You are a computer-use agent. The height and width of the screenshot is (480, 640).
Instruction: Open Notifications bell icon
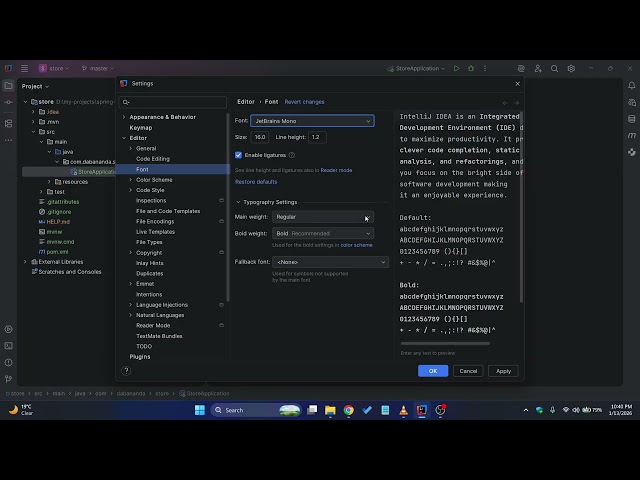click(631, 85)
